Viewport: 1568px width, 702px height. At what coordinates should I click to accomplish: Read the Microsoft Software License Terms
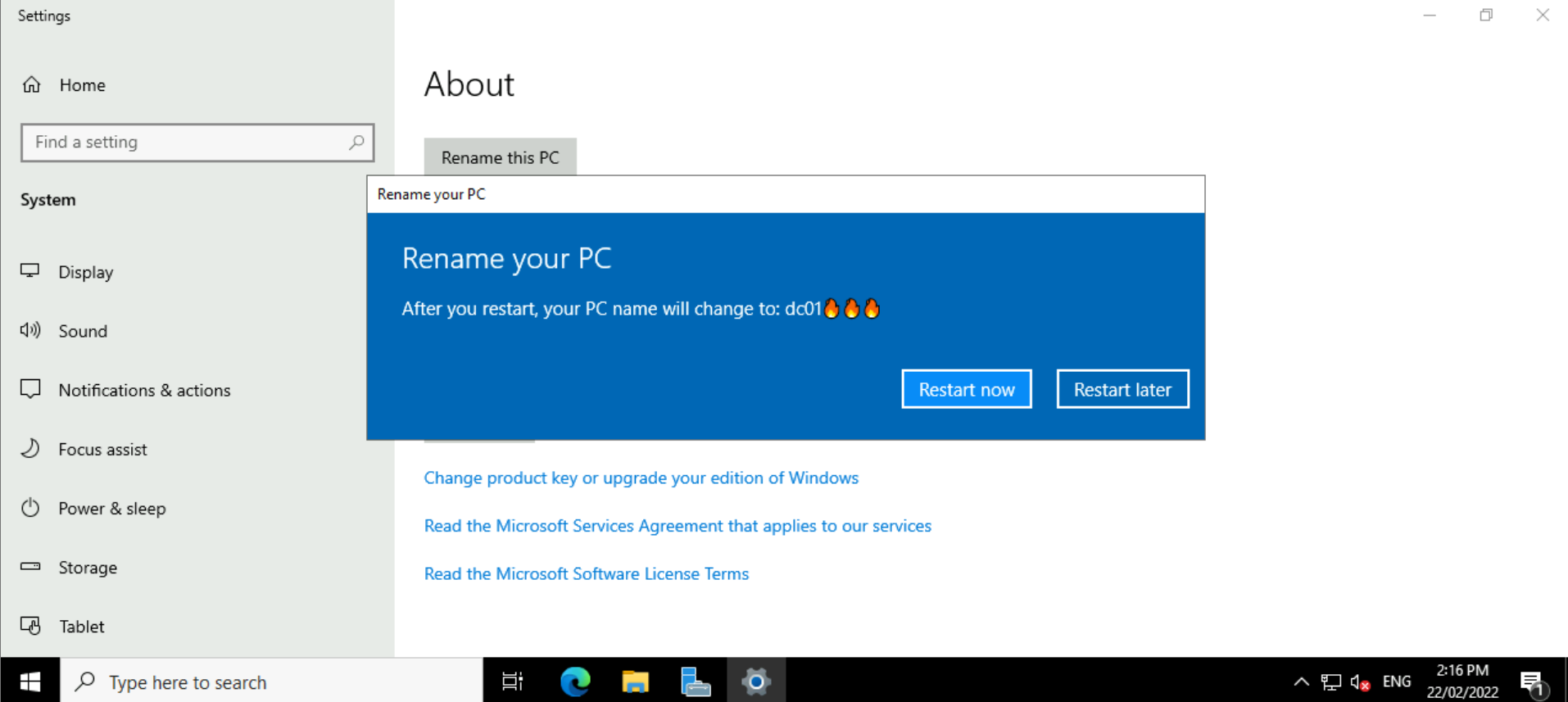point(586,573)
